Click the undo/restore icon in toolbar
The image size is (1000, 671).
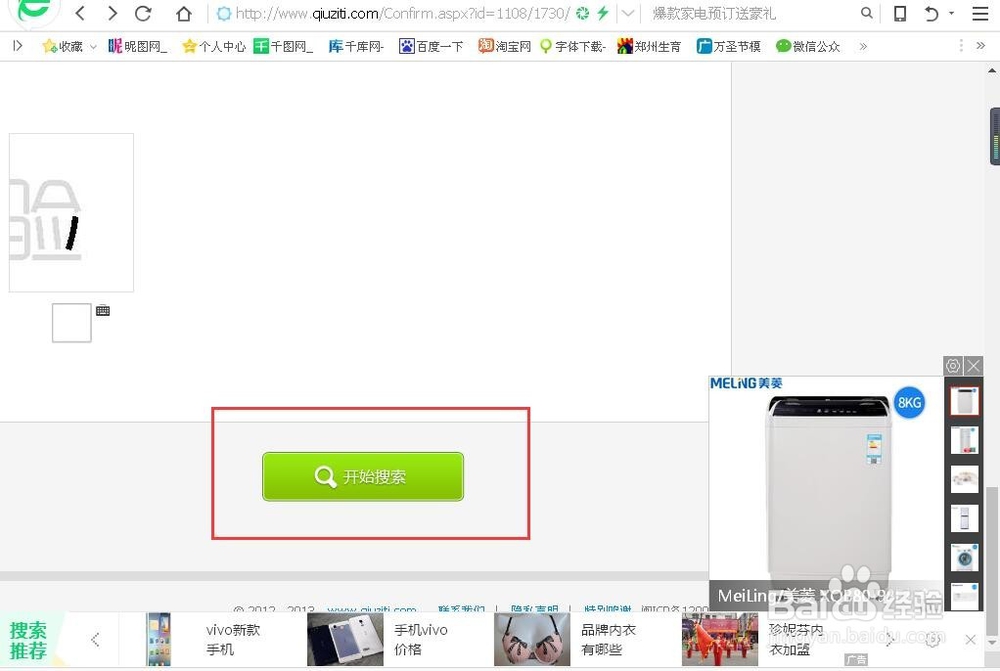tap(930, 14)
